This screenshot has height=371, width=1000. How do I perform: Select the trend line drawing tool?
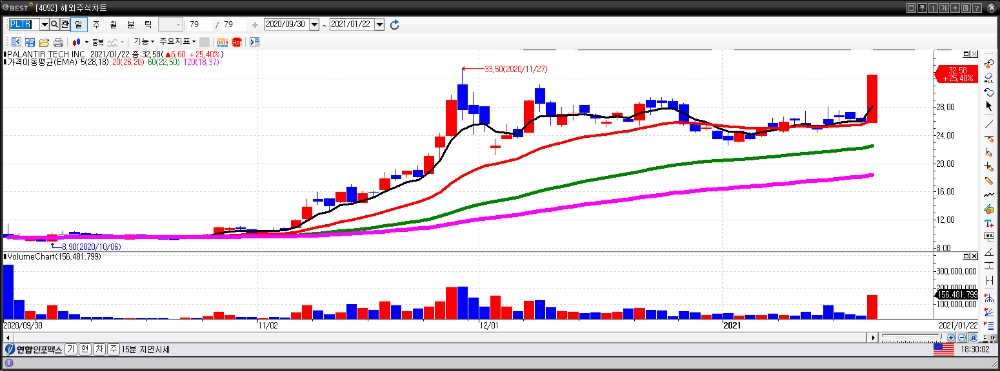pyautogui.click(x=989, y=123)
